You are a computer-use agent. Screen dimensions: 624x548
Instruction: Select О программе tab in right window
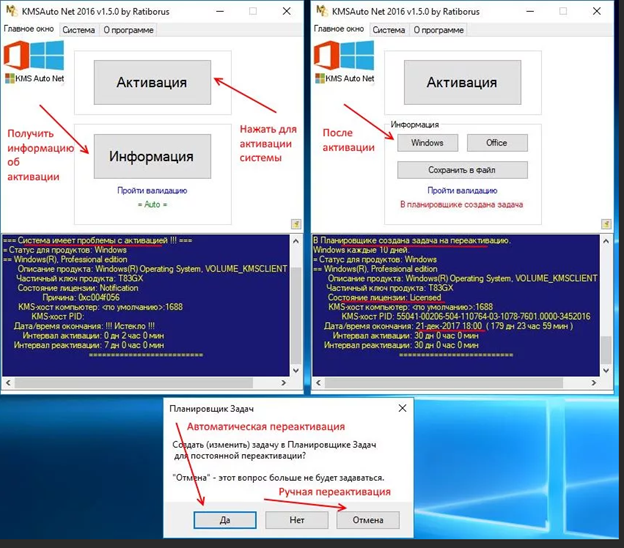pyautogui.click(x=438, y=30)
